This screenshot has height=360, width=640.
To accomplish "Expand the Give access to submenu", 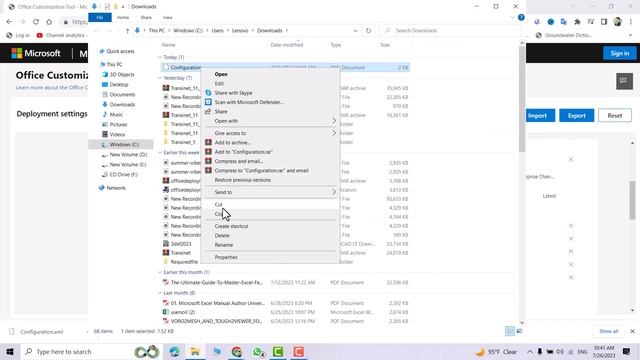I will tap(270, 133).
